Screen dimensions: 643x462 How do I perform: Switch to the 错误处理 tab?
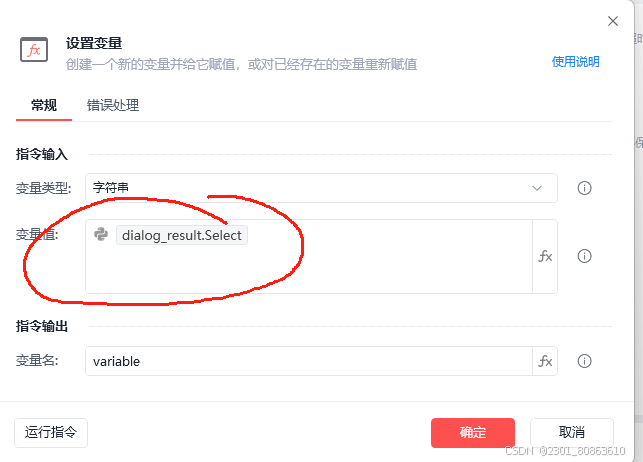pos(113,105)
